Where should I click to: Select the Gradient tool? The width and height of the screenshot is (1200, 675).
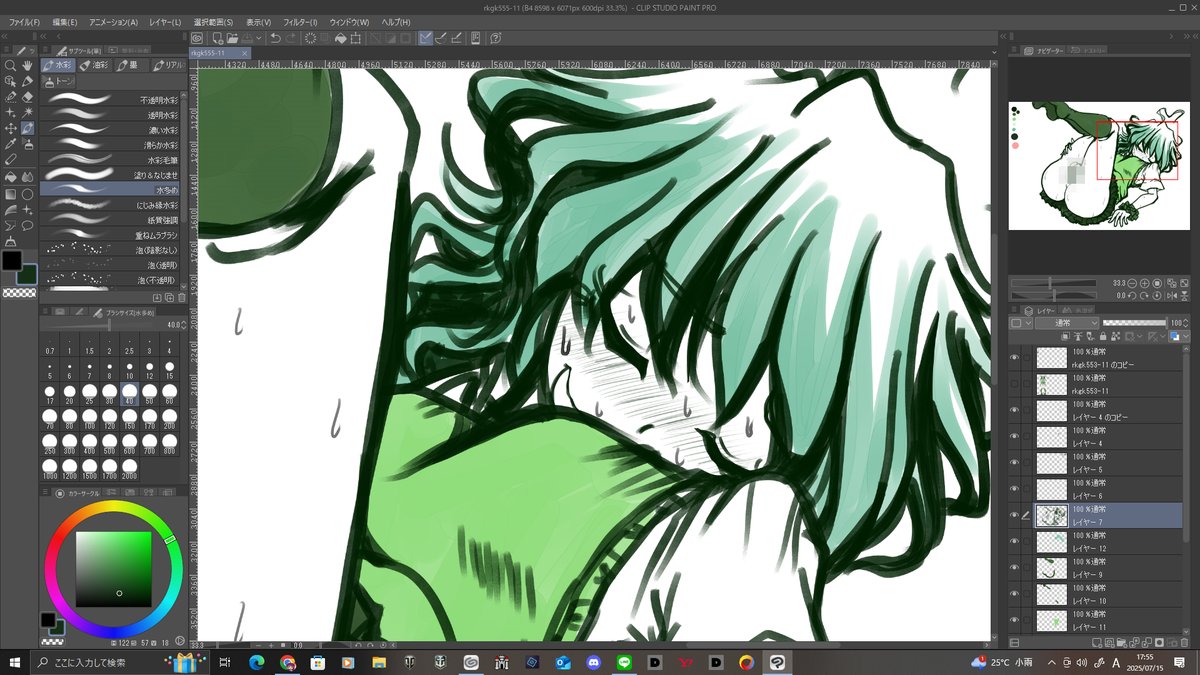[10, 192]
